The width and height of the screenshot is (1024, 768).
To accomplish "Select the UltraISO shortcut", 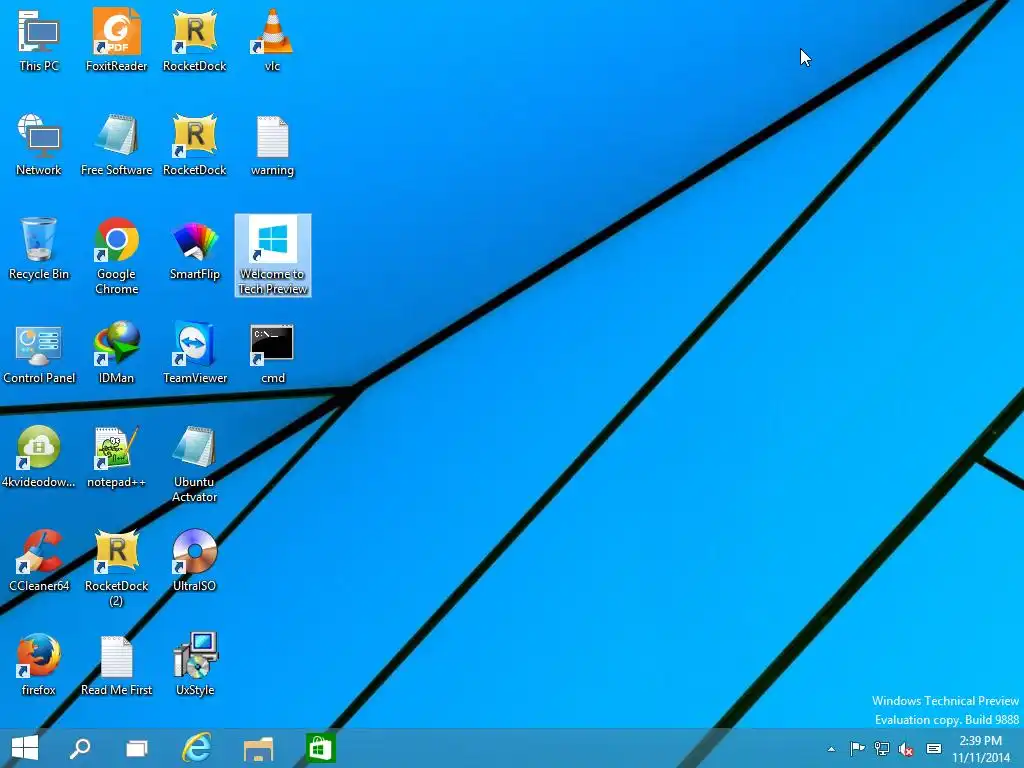I will point(195,560).
